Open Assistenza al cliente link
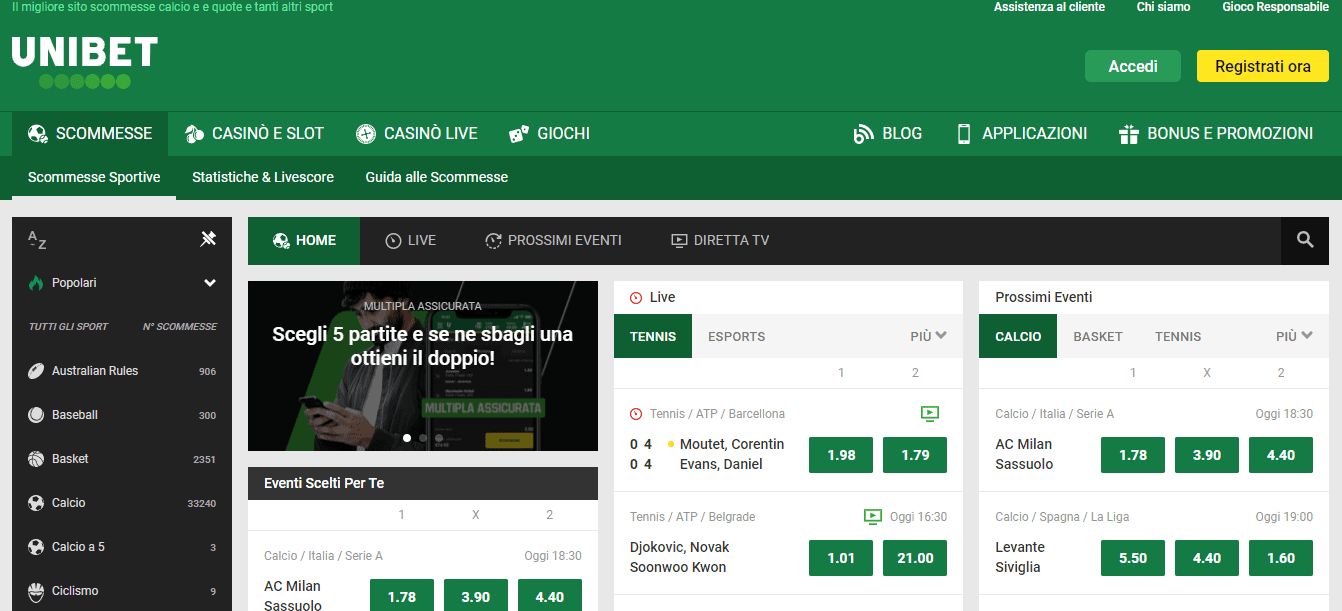1342x611 pixels. tap(1049, 7)
